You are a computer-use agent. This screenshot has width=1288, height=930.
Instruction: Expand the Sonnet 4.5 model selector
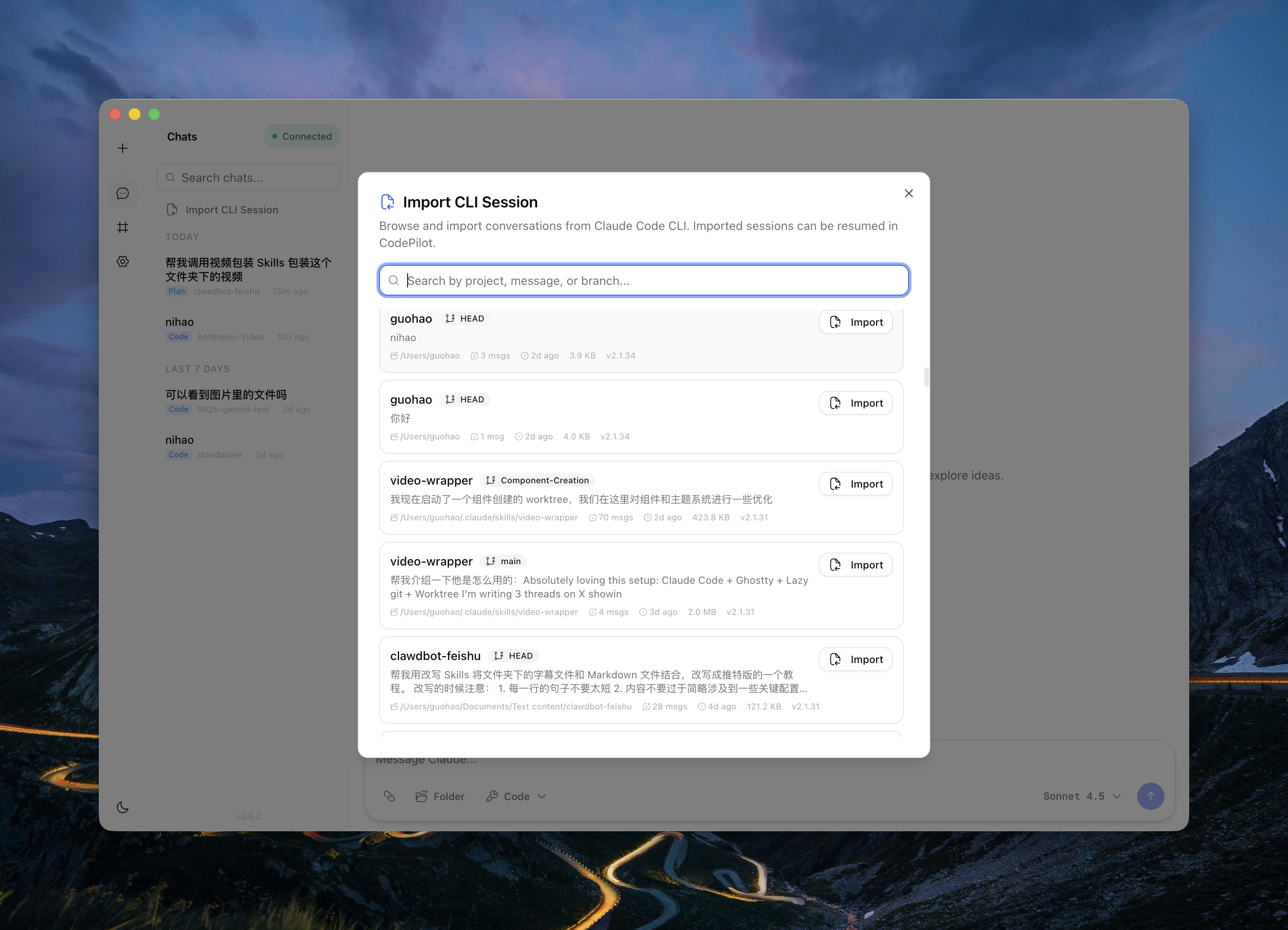[x=1082, y=796]
